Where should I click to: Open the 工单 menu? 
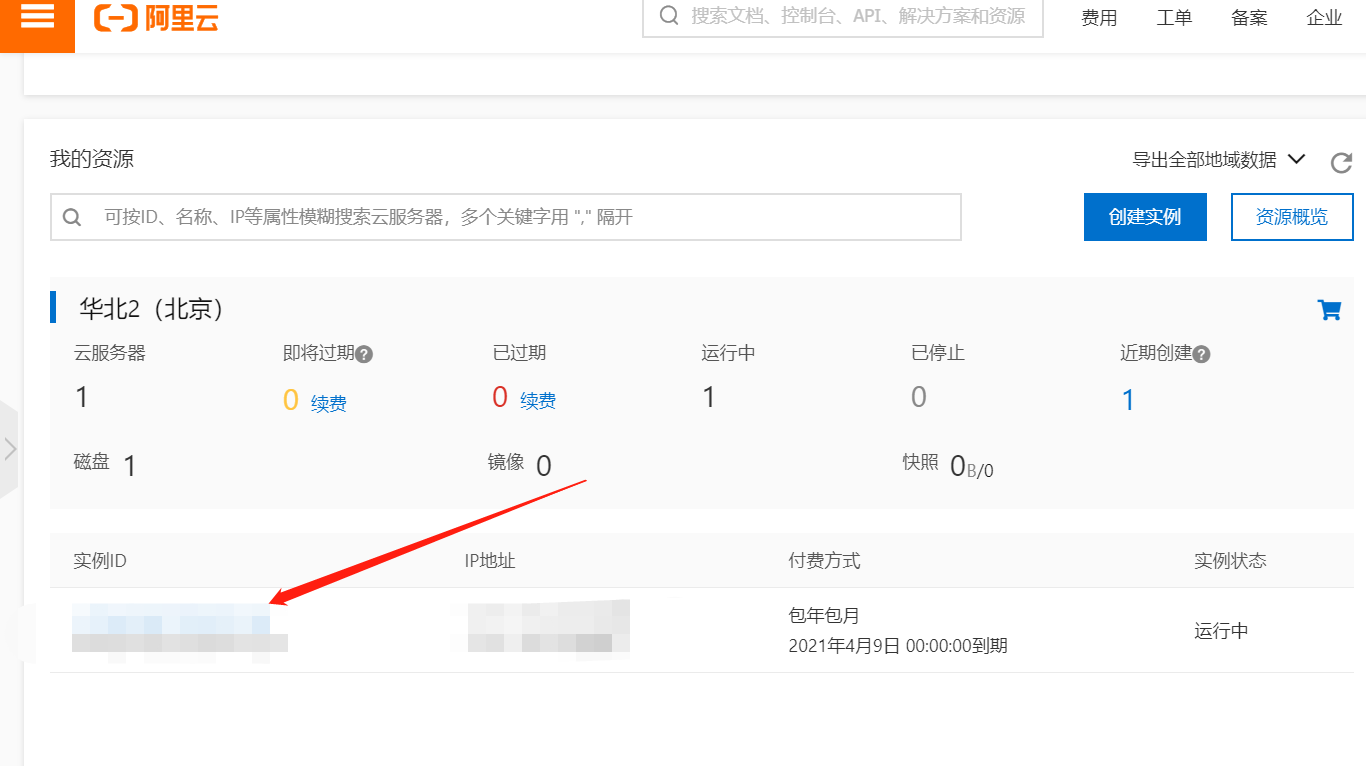click(1174, 17)
